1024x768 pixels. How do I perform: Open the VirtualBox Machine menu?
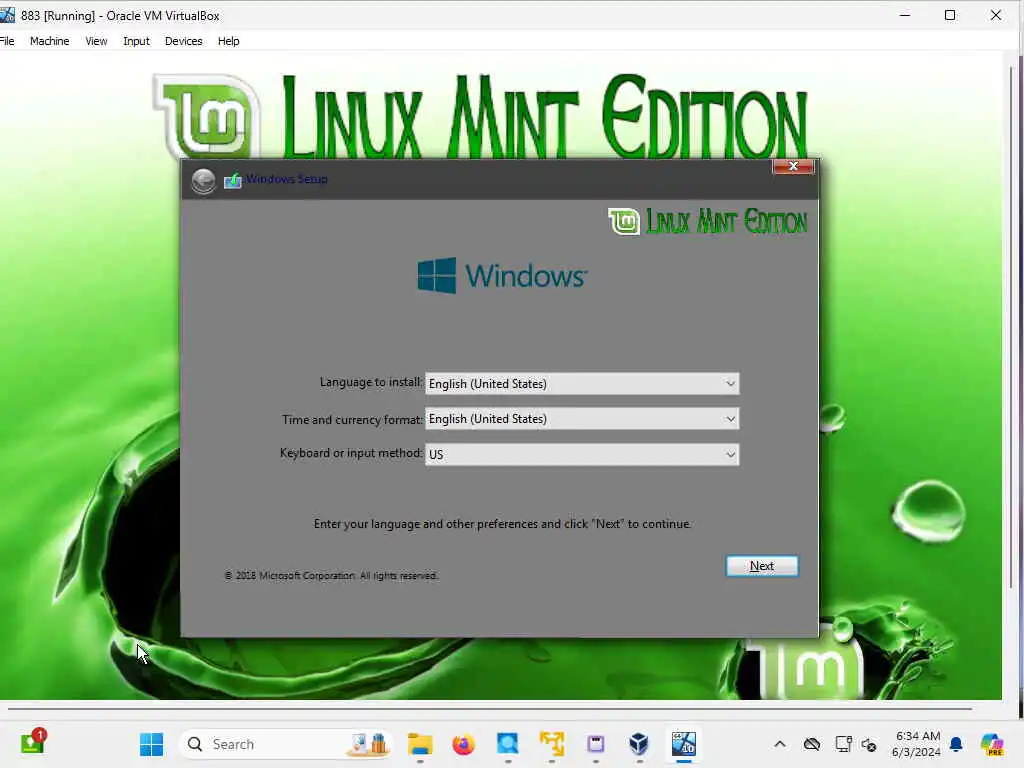(x=50, y=40)
